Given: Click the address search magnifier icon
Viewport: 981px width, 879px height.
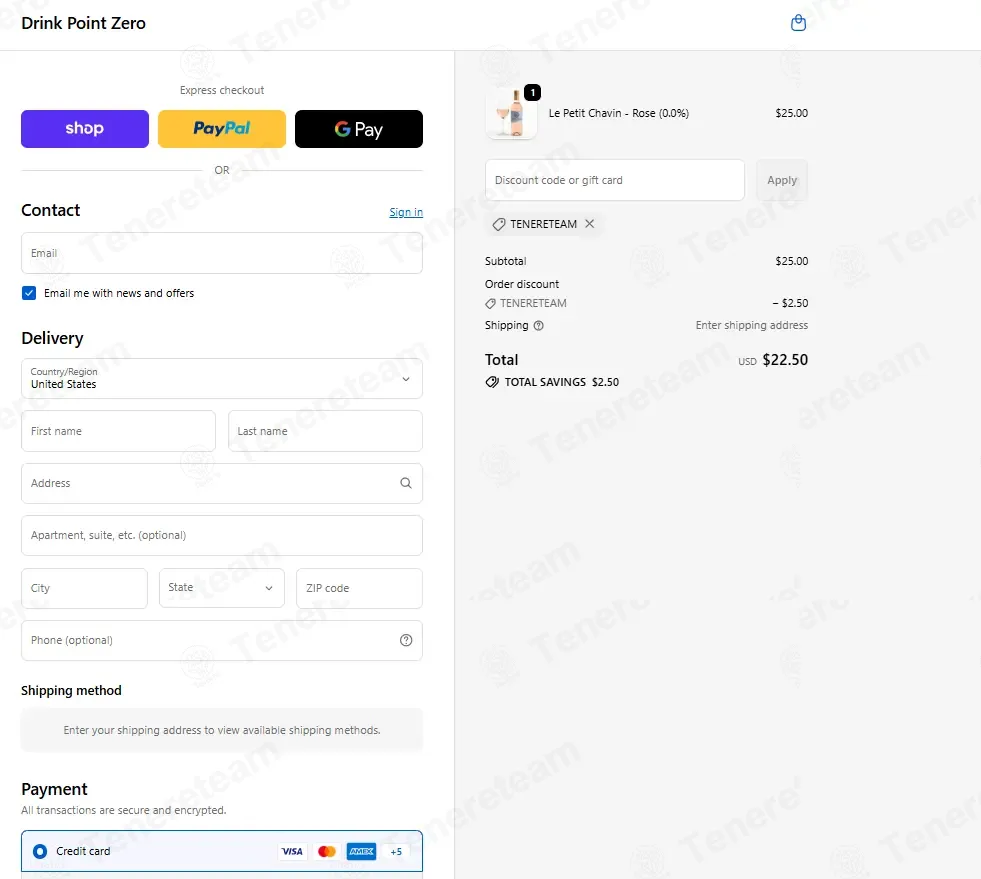Looking at the screenshot, I should coord(406,483).
